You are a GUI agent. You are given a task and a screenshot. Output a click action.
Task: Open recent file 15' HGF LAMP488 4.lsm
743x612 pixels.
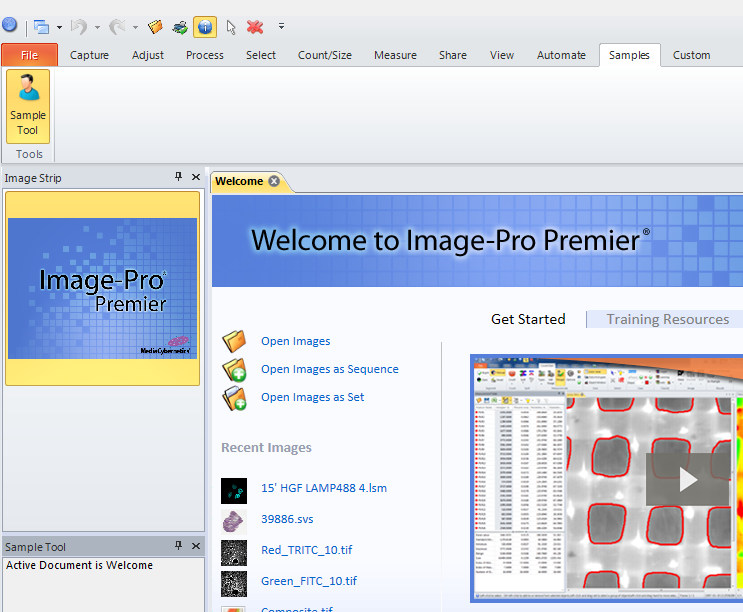coord(324,488)
